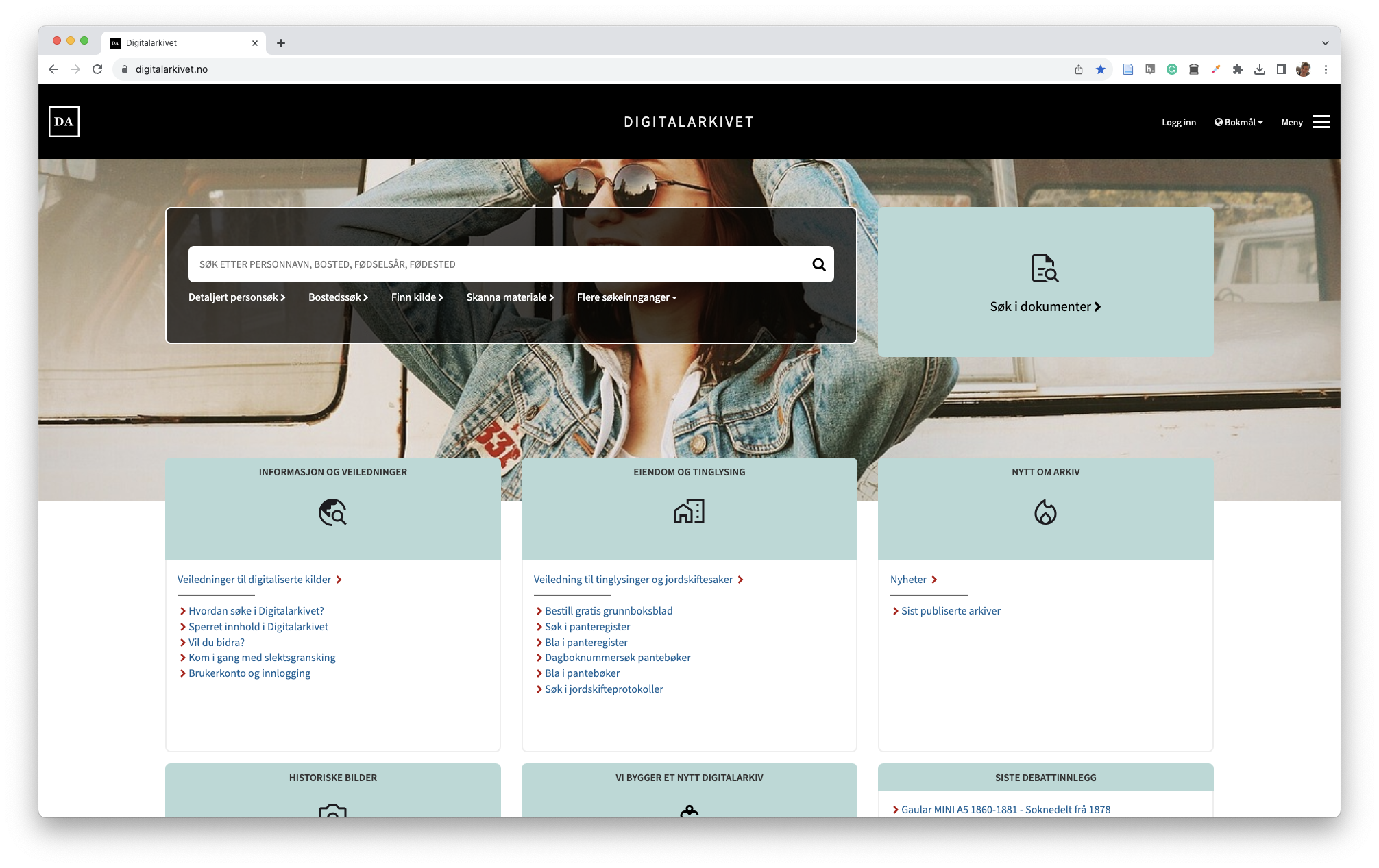Expand the Bokmål language dropdown

(x=1239, y=123)
